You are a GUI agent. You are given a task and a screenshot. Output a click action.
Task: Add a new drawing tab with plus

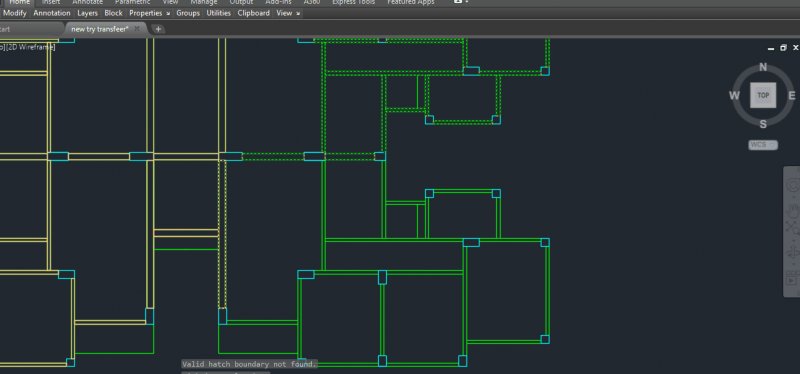[x=158, y=29]
